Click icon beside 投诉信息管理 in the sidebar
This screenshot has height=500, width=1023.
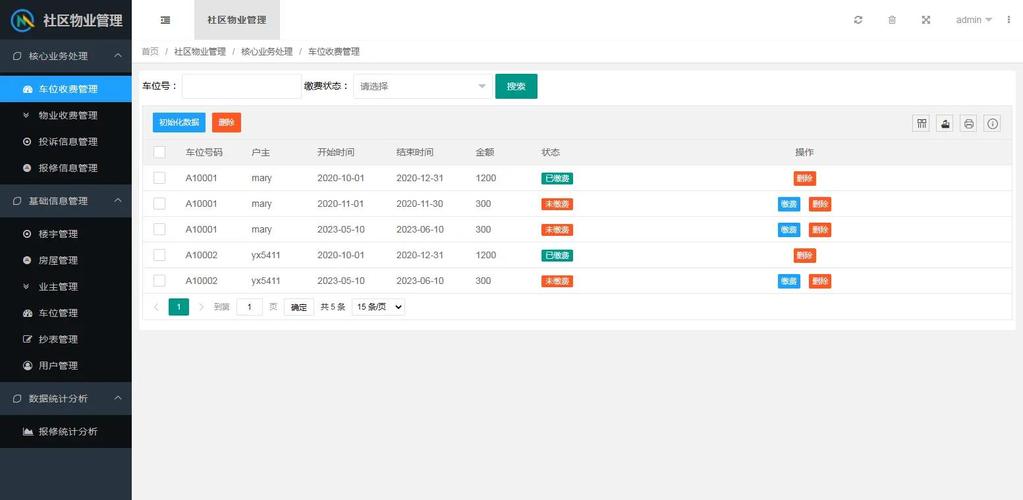click(27, 142)
